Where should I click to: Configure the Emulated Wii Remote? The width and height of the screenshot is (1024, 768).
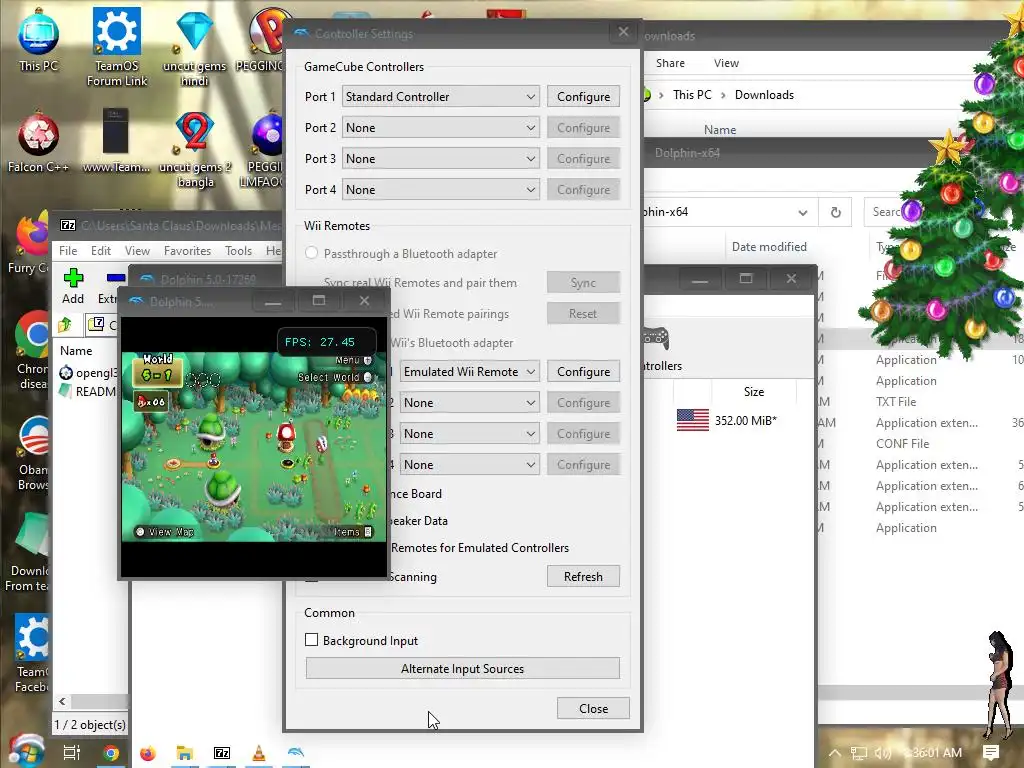point(583,372)
